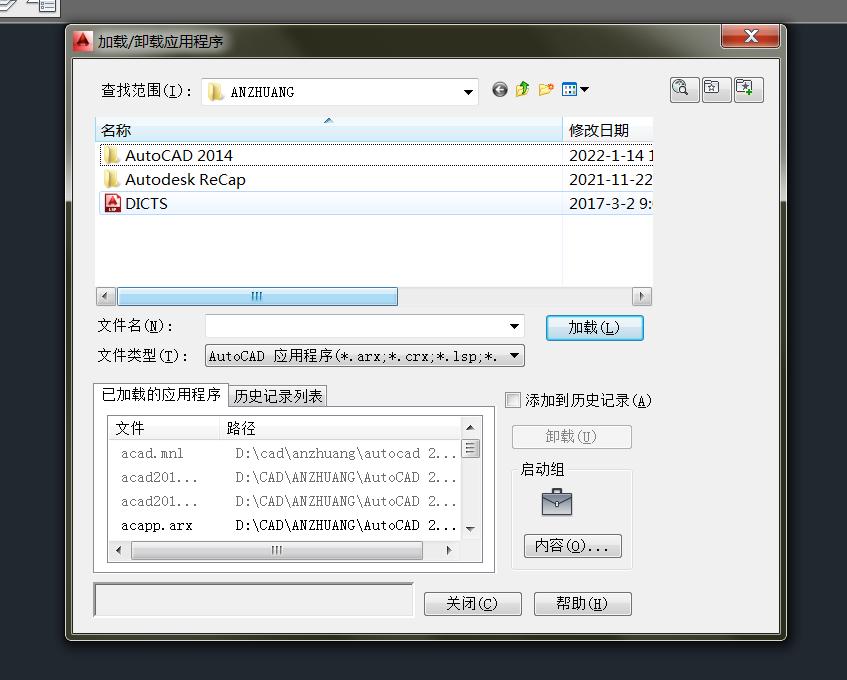Click the AutoCAD 2014 folder icon

(x=113, y=156)
